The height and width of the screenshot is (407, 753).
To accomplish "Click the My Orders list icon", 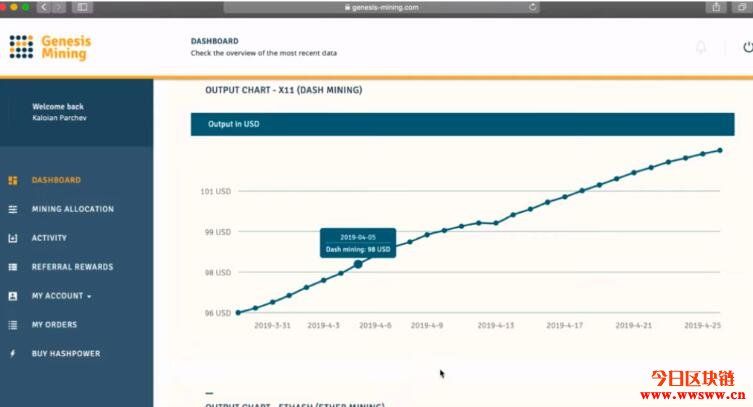I will 13,325.
